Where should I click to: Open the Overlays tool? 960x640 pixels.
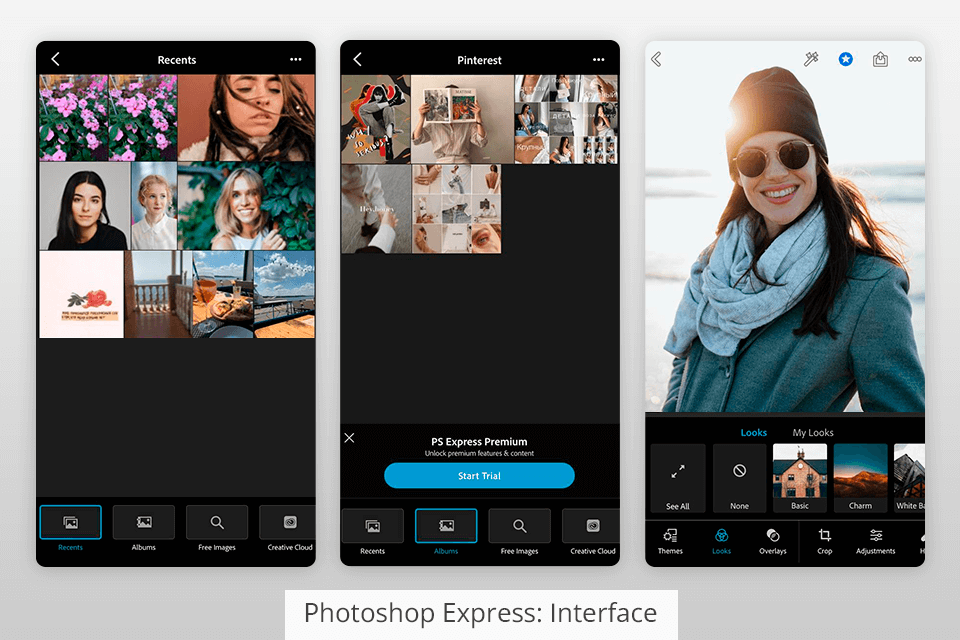click(773, 541)
